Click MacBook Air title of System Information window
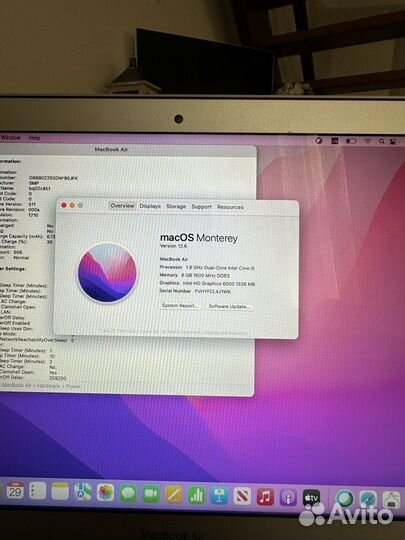Screen dimensions: 405x540 (x=111, y=149)
